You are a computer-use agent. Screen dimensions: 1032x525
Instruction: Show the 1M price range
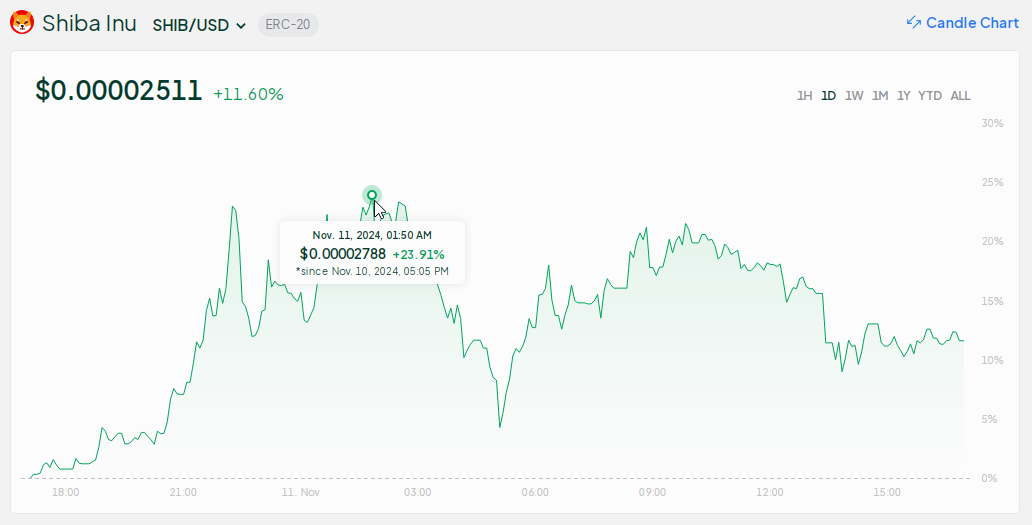tap(880, 96)
